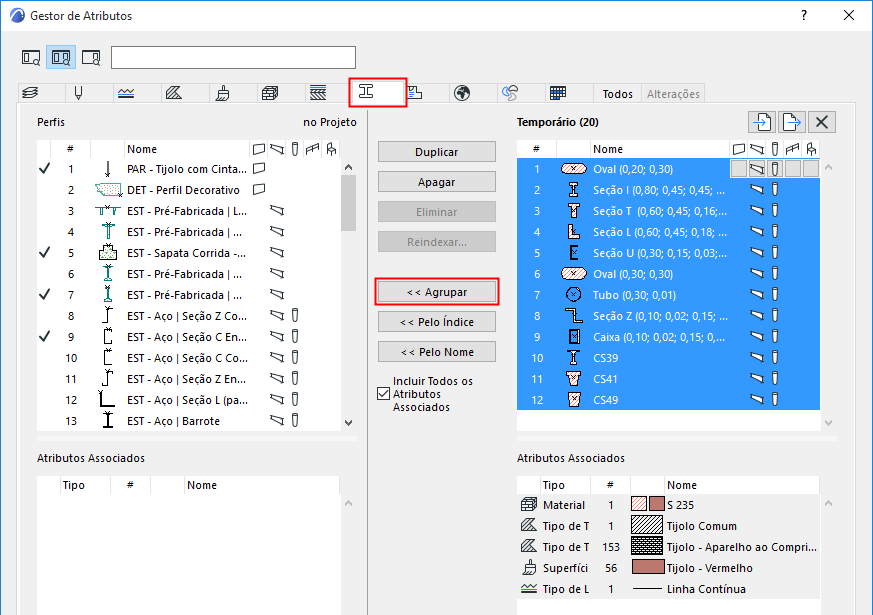The image size is (873, 615).
Task: Open the dialog help question mark
Action: (x=803, y=16)
